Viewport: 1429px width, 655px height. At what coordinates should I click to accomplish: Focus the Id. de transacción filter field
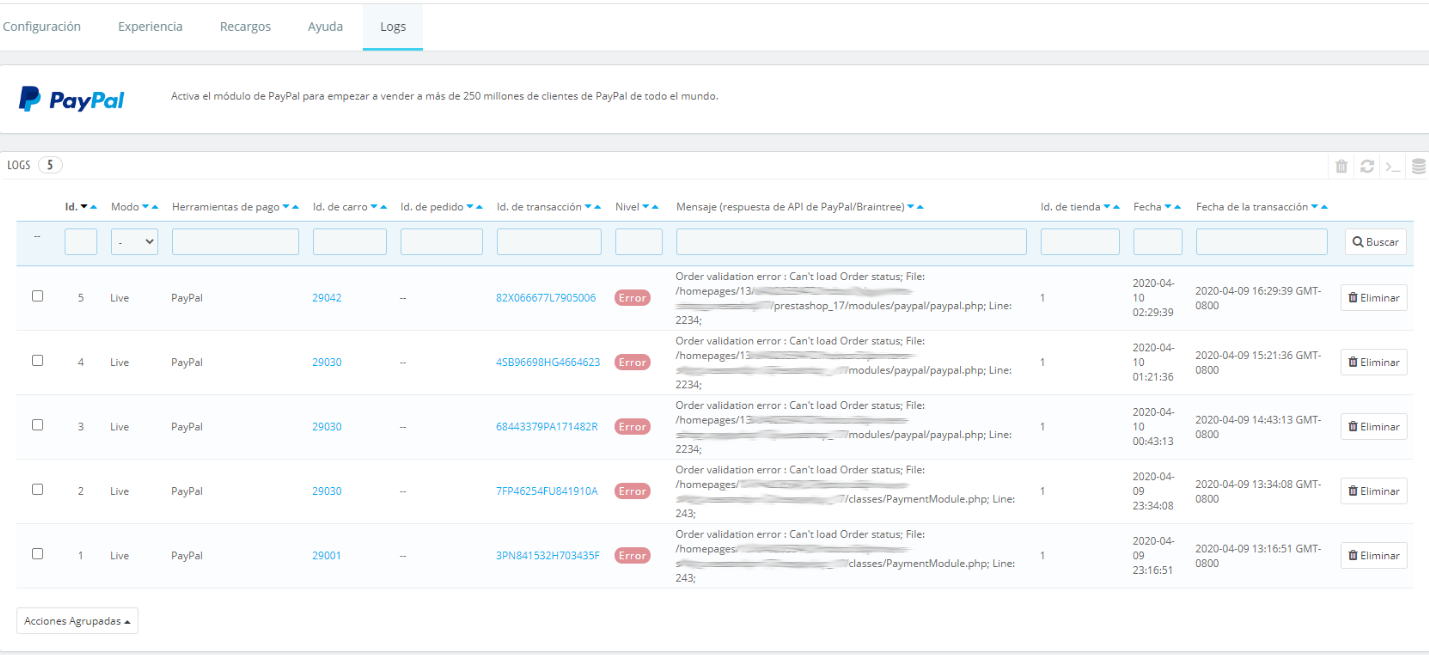(549, 242)
